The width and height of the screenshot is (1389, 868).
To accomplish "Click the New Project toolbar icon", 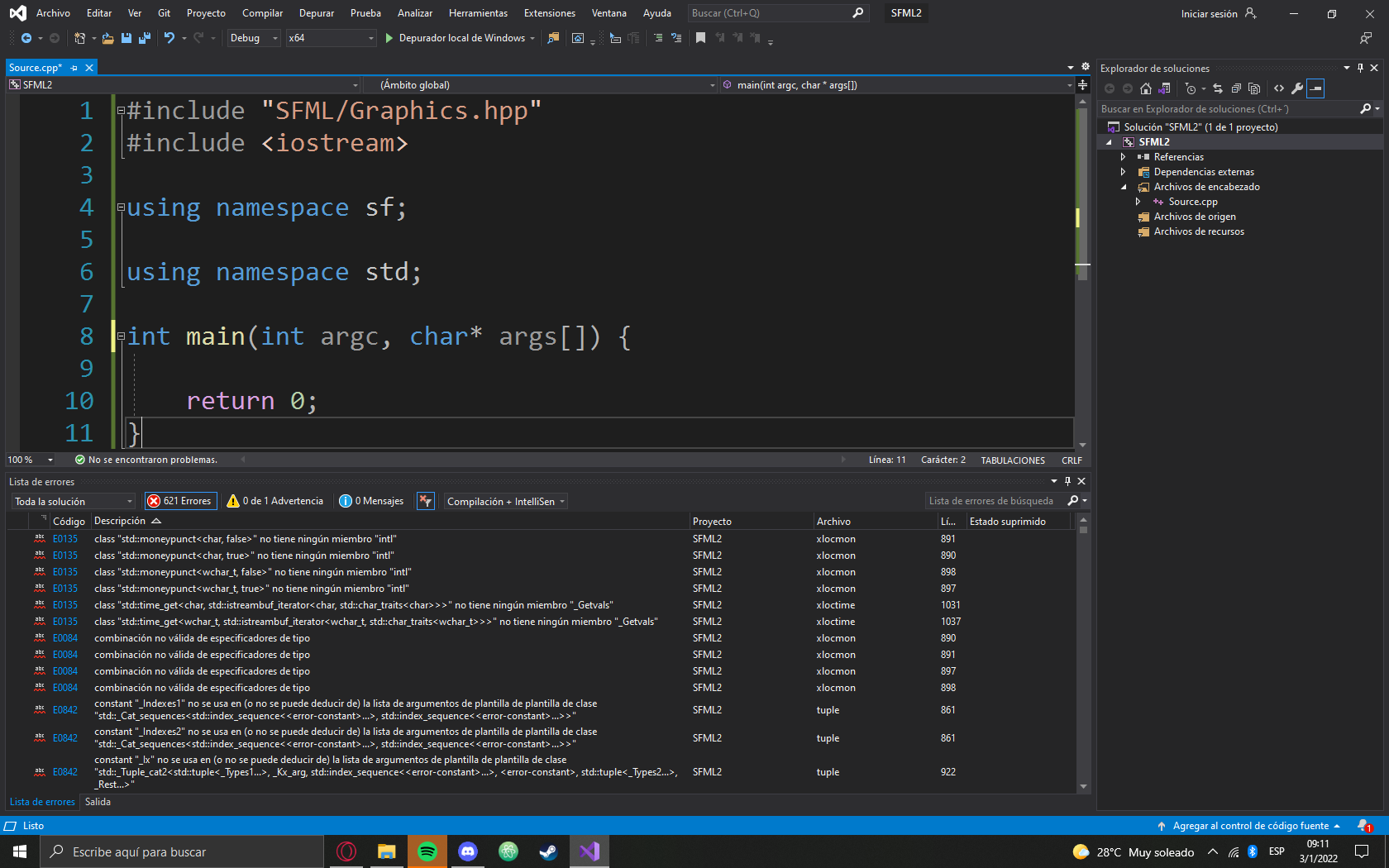I will click(79, 38).
